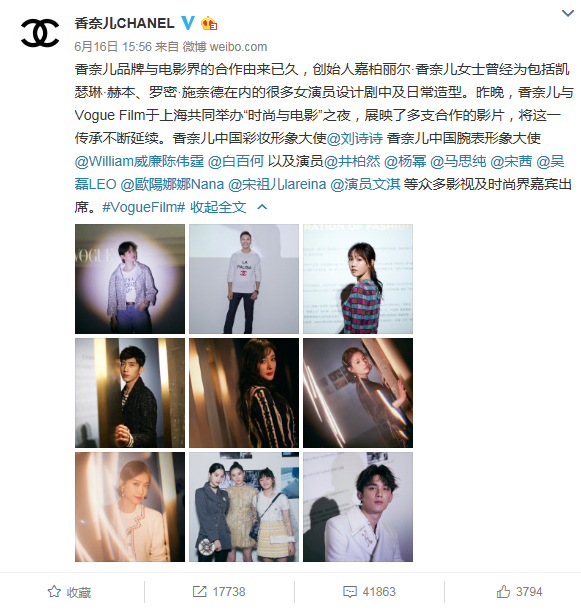Image resolution: width=581 pixels, height=610 pixels.
Task: Open the 香奈儿CHANEL account name
Action: (x=125, y=23)
